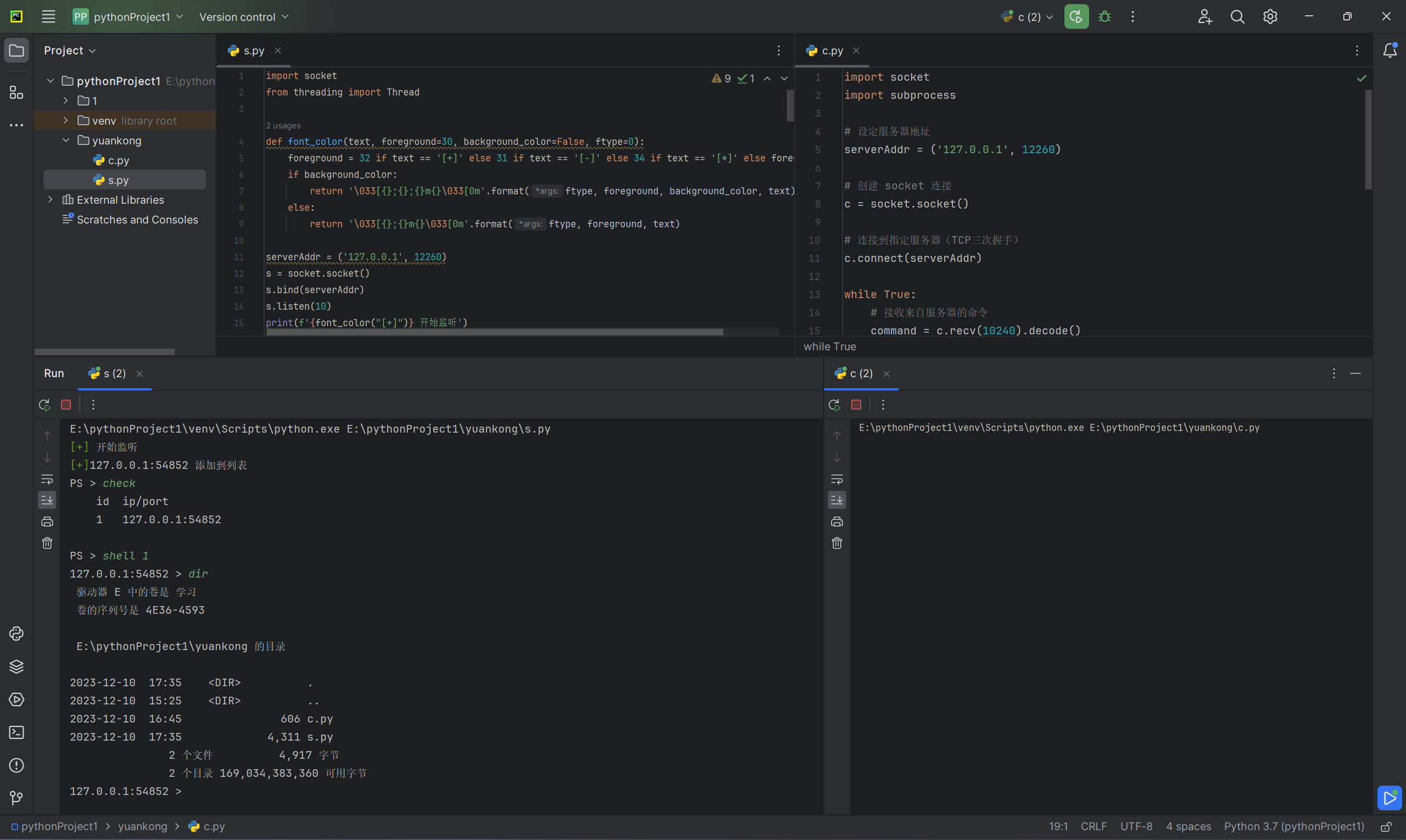Open Terminal tool window
This screenshot has height=840, width=1406.
16,732
